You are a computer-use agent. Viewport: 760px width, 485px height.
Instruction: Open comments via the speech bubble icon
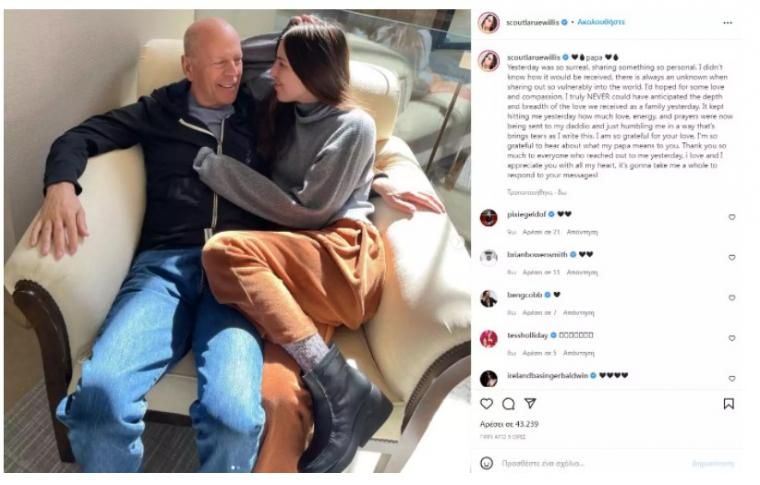click(x=508, y=404)
